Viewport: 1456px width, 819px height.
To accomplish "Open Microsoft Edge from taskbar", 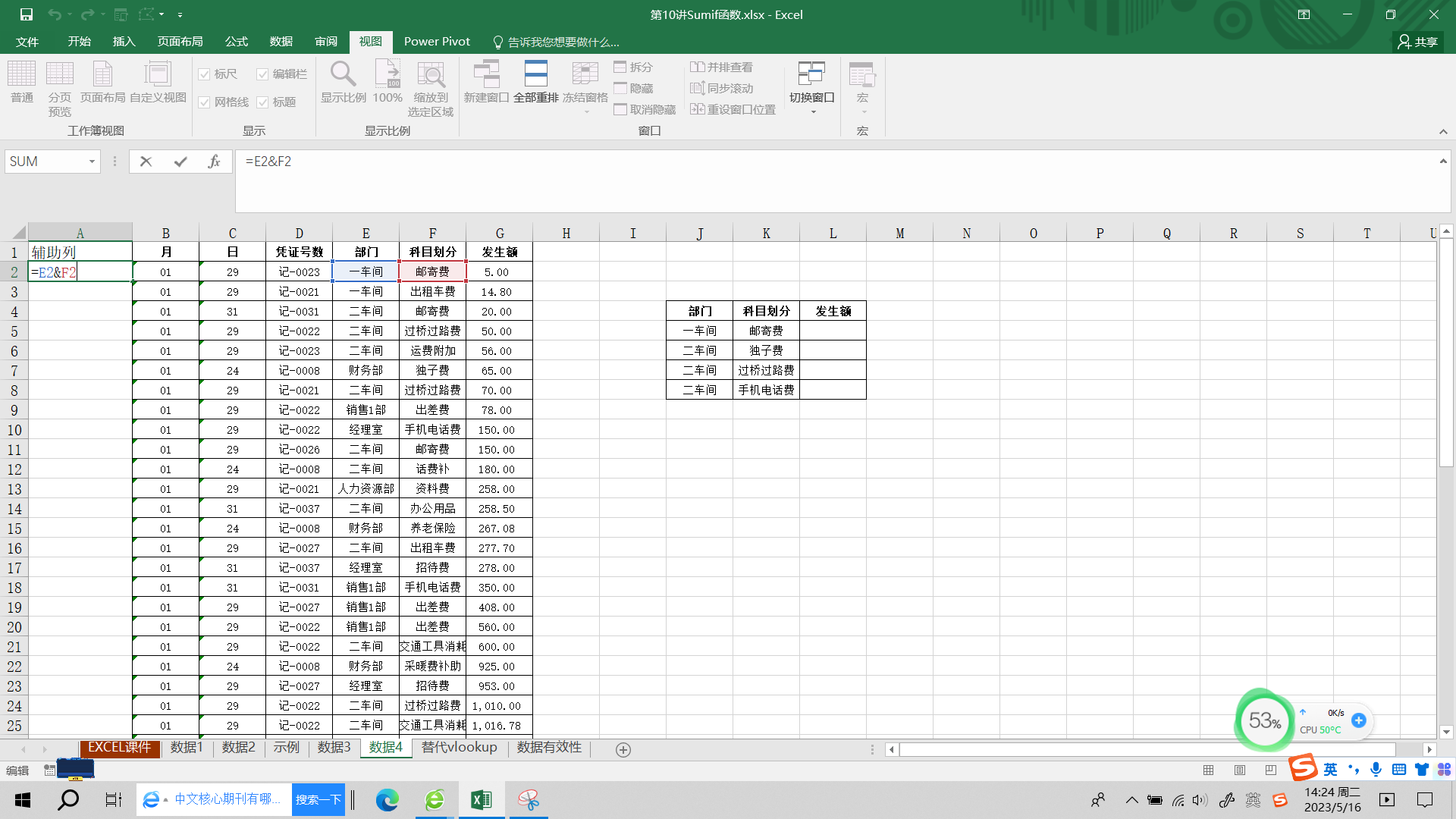I will (x=387, y=800).
